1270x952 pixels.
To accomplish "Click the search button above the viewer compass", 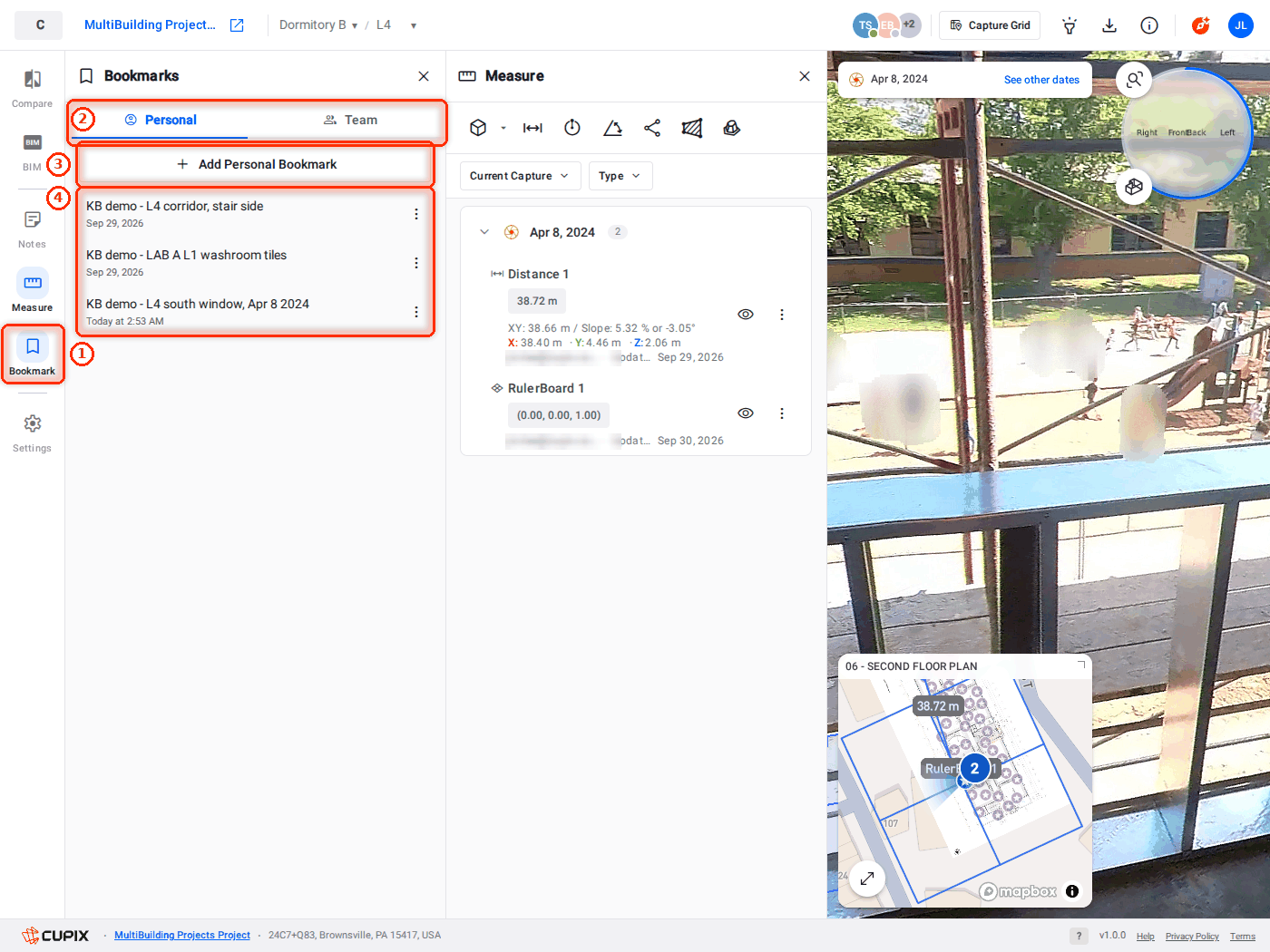I will (x=1134, y=80).
